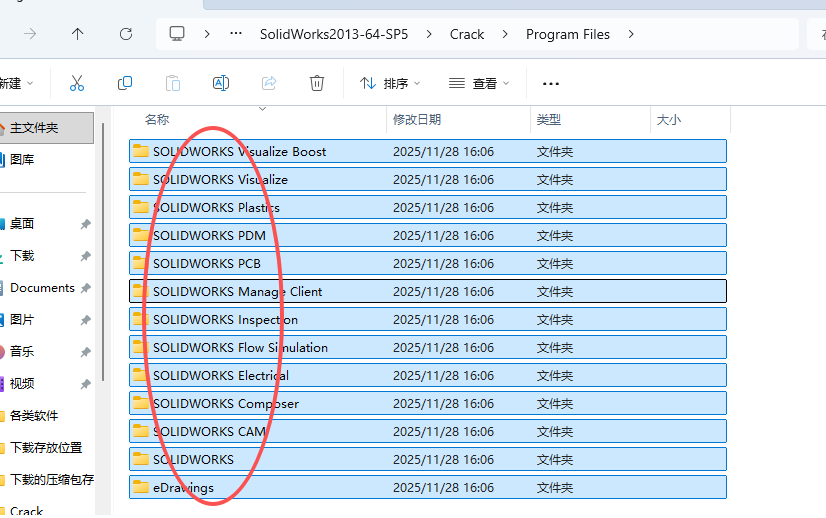Sort by 修改日期 column header
Viewport: 826px width, 518px height.
417,120
